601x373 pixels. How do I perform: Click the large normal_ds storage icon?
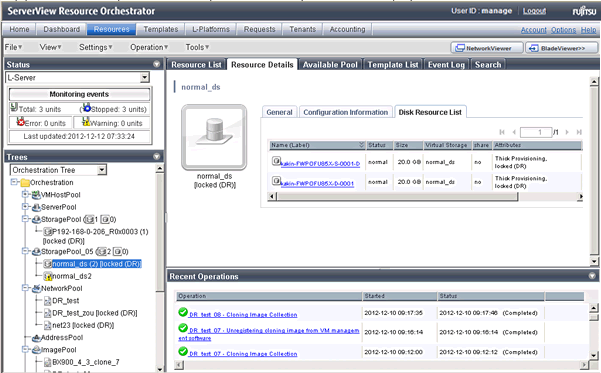(214, 137)
